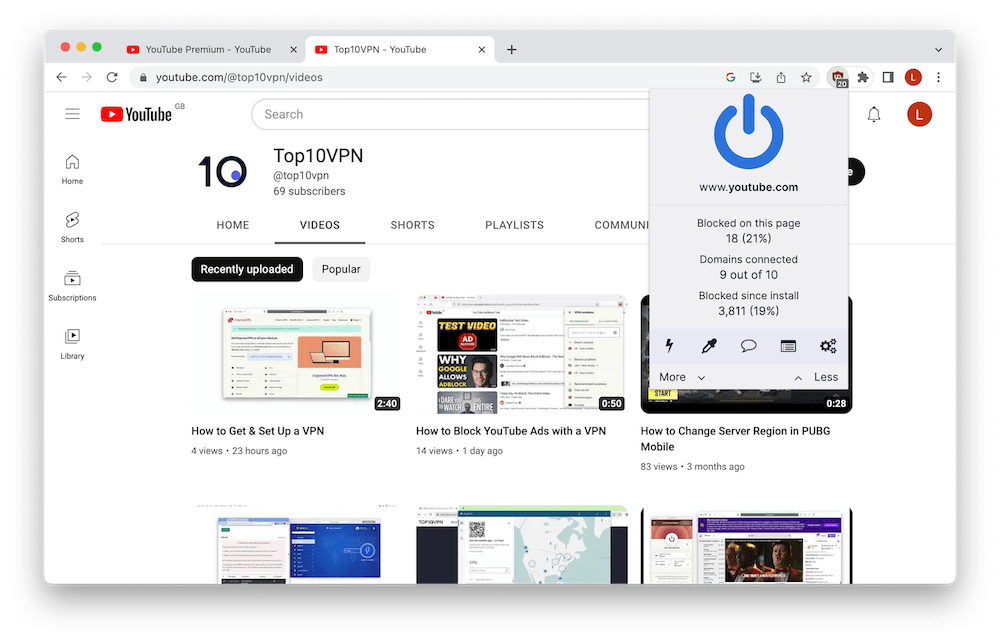1000x642 pixels.
Task: Collapse popup using the Less option
Action: point(816,377)
